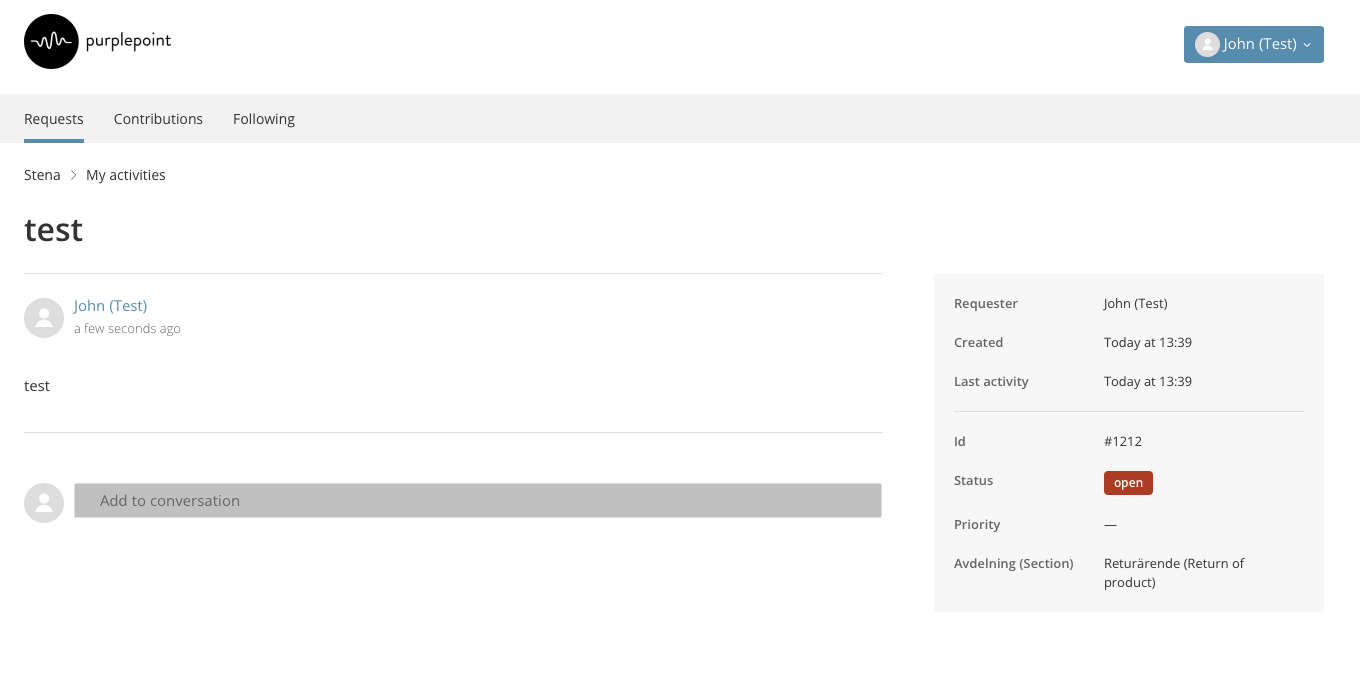Open My activities breadcrumb link
The height and width of the screenshot is (678, 1360).
pyautogui.click(x=126, y=175)
